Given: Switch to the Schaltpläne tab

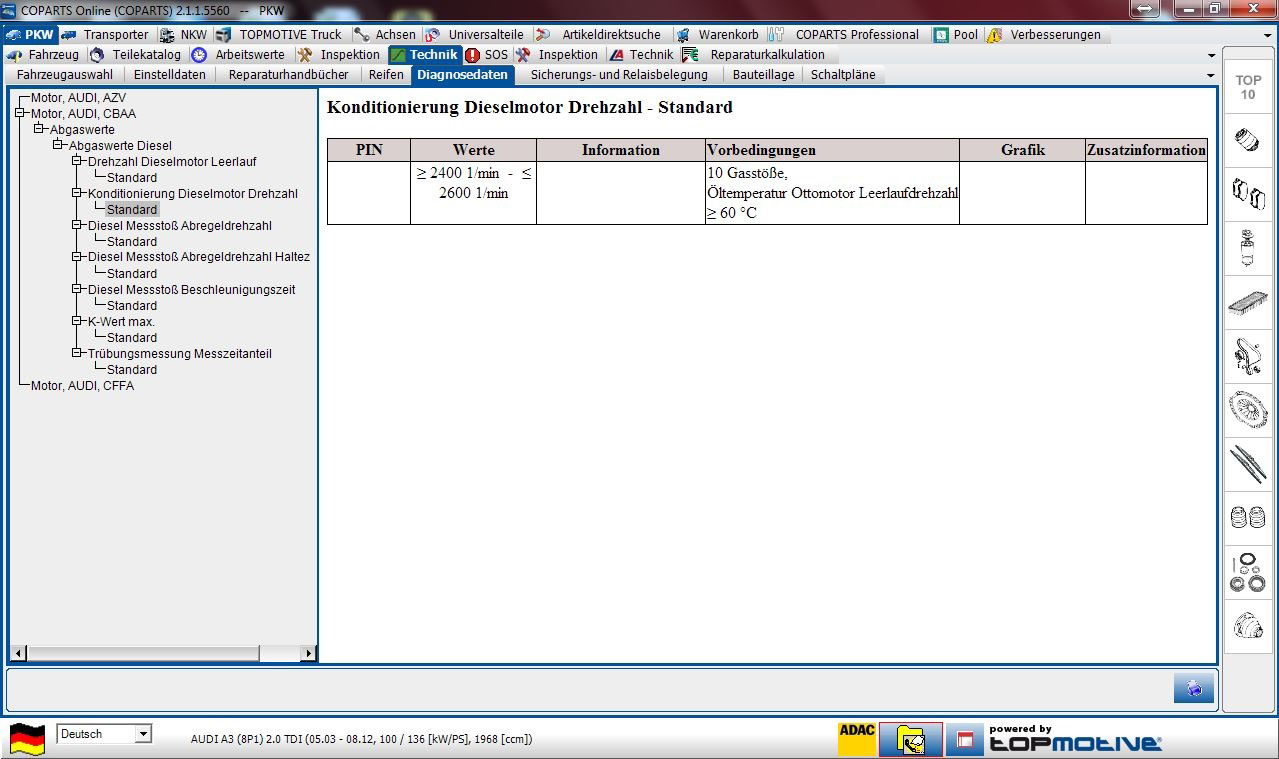Looking at the screenshot, I should click(843, 75).
